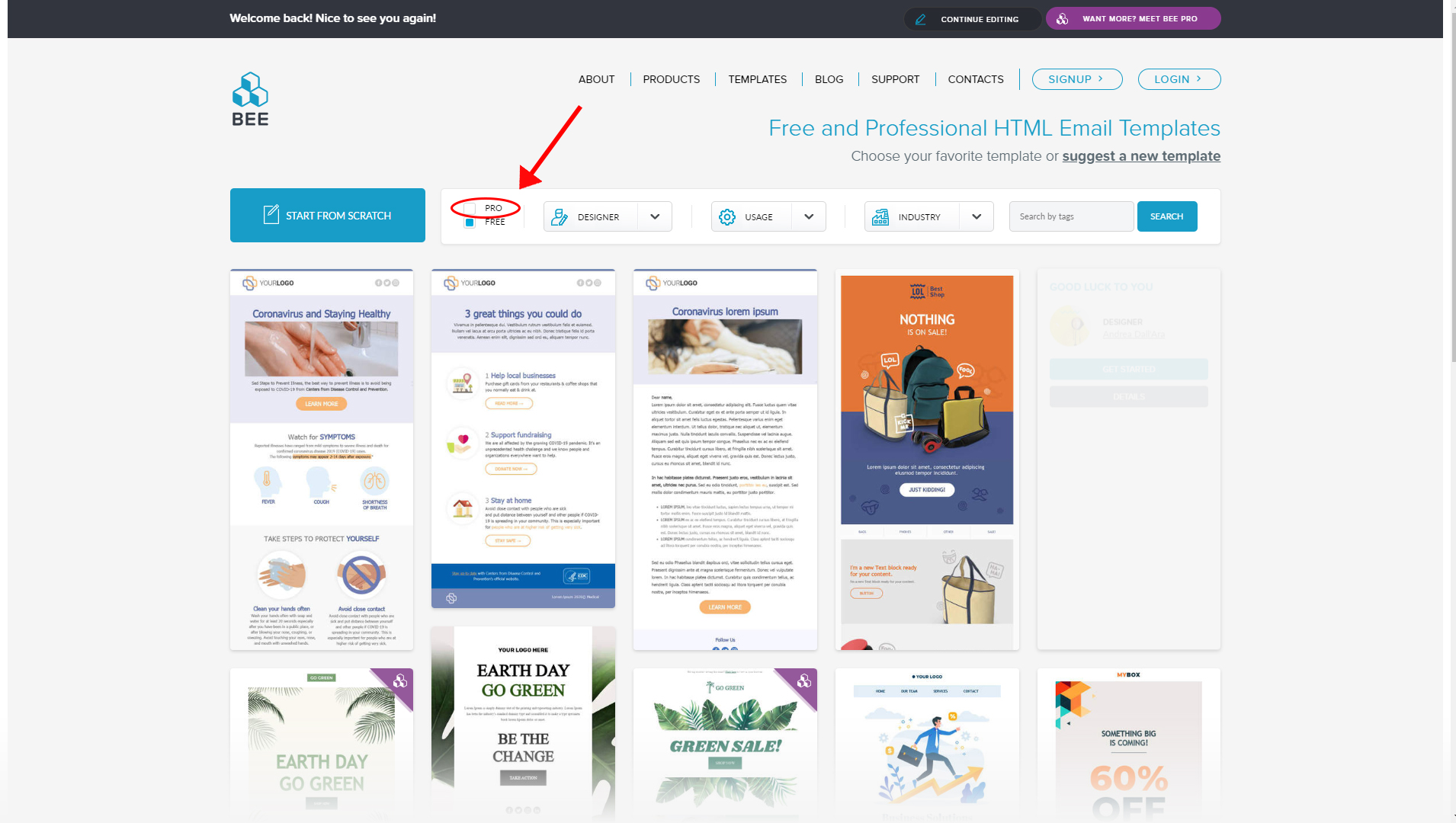Screen dimensions: 1456x823
Task: Open Green Sale template thumbnail
Action: point(725,745)
